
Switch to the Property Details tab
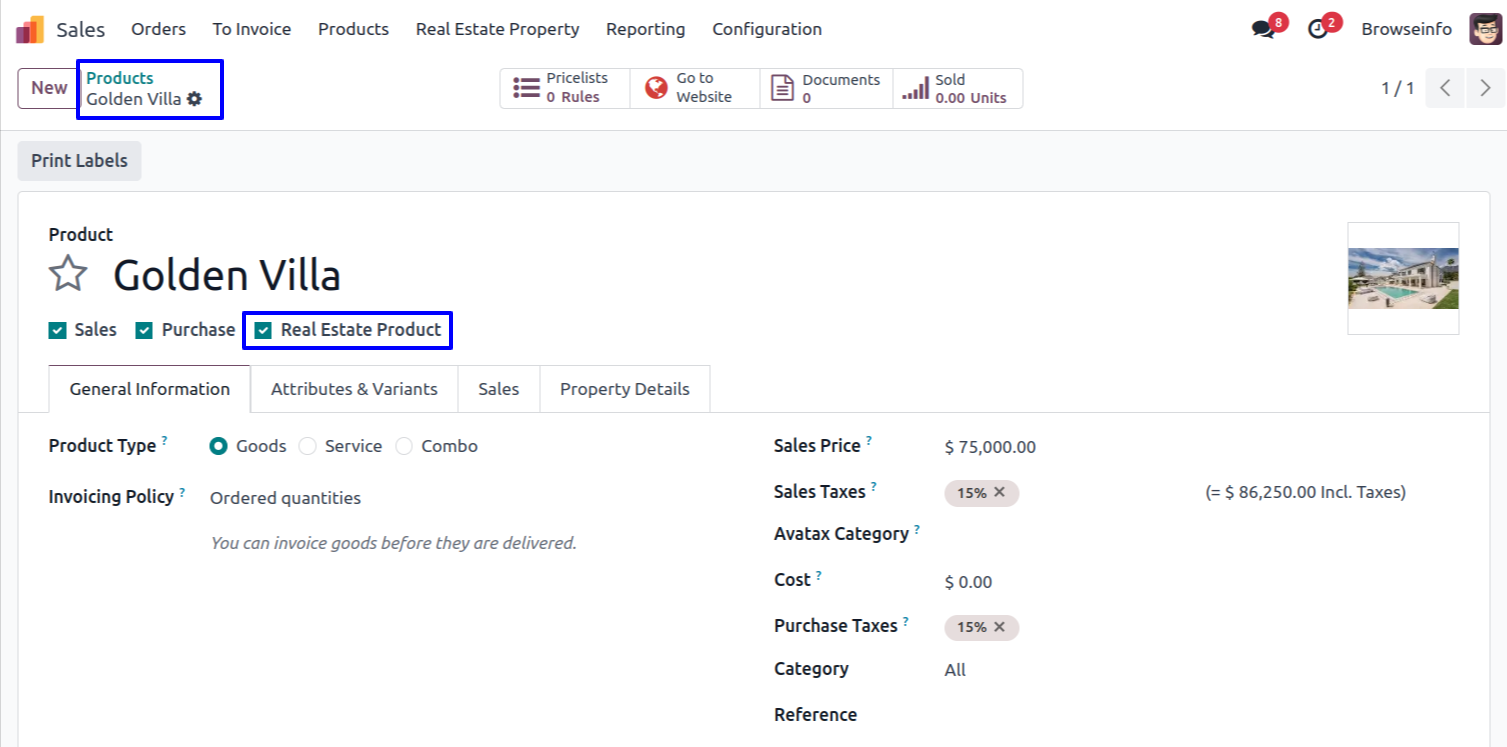pos(624,389)
